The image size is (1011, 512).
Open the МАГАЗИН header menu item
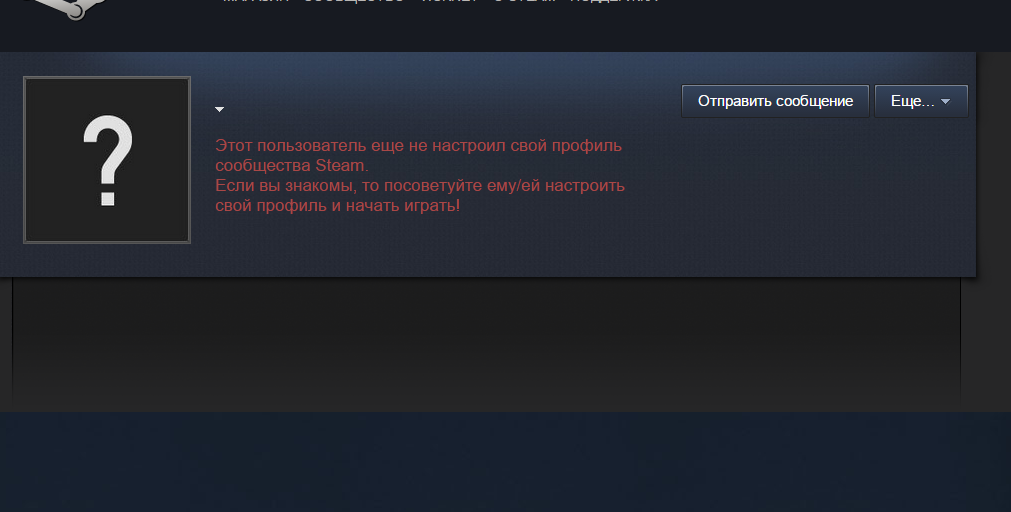pyautogui.click(x=256, y=2)
